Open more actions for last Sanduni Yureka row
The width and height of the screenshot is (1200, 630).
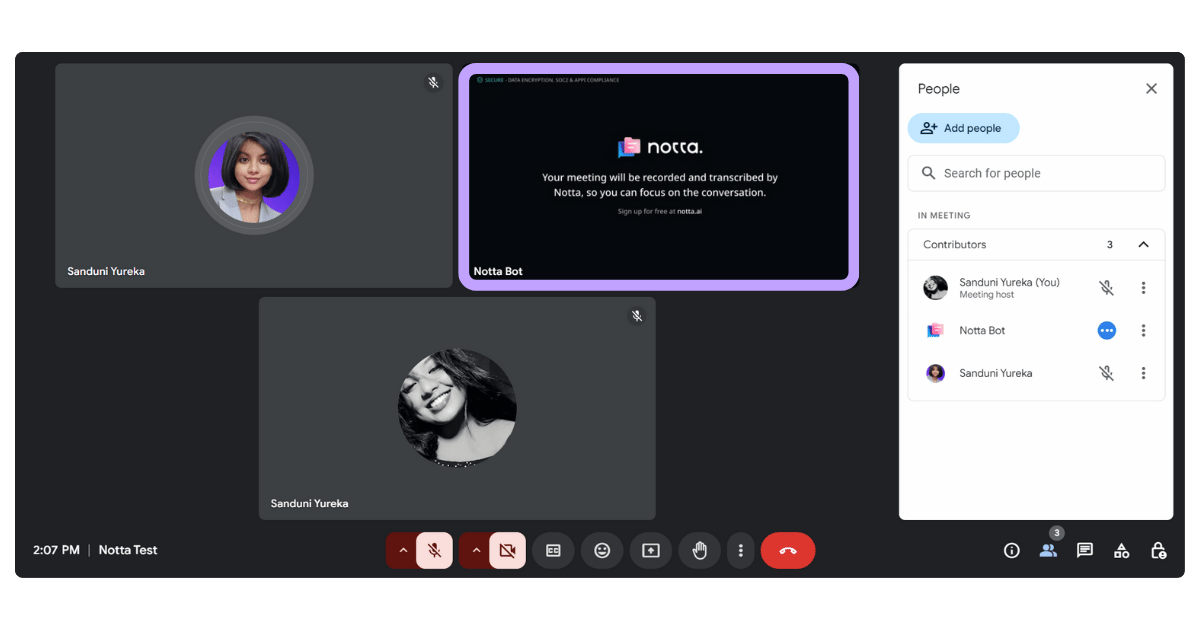click(x=1143, y=373)
